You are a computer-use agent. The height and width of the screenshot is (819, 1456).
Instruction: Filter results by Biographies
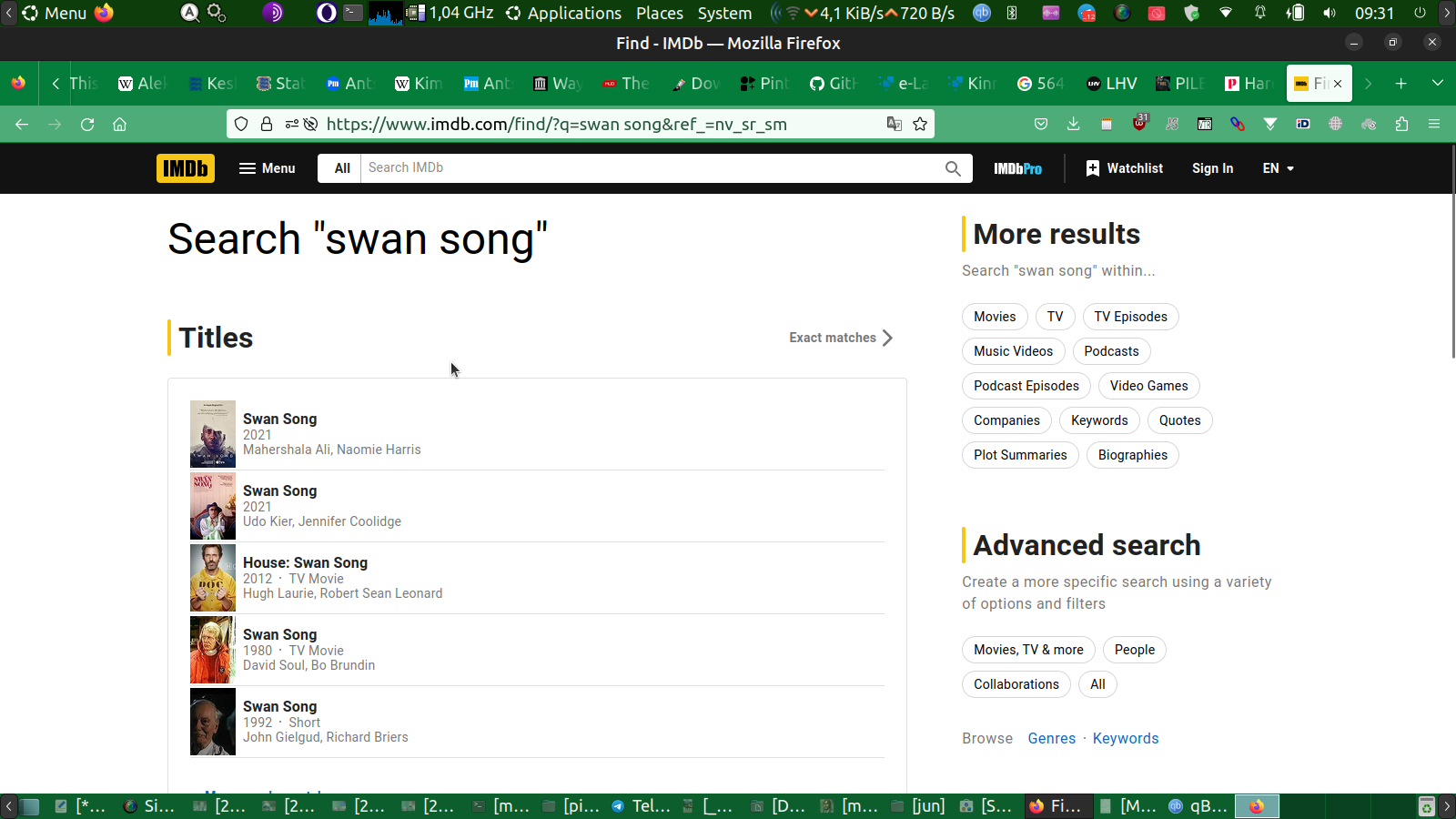1132,455
